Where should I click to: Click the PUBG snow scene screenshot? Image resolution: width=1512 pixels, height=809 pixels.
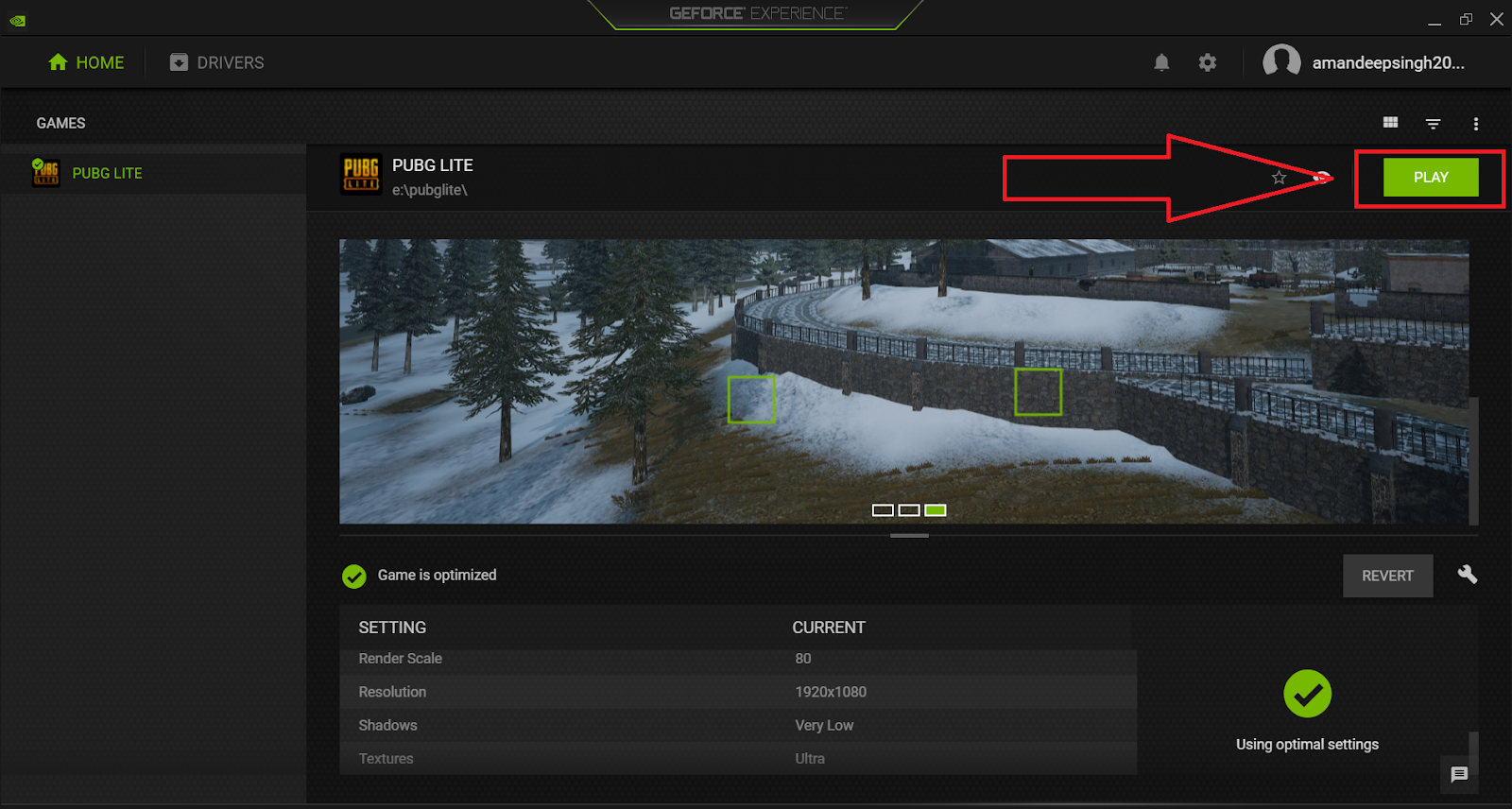[x=904, y=381]
